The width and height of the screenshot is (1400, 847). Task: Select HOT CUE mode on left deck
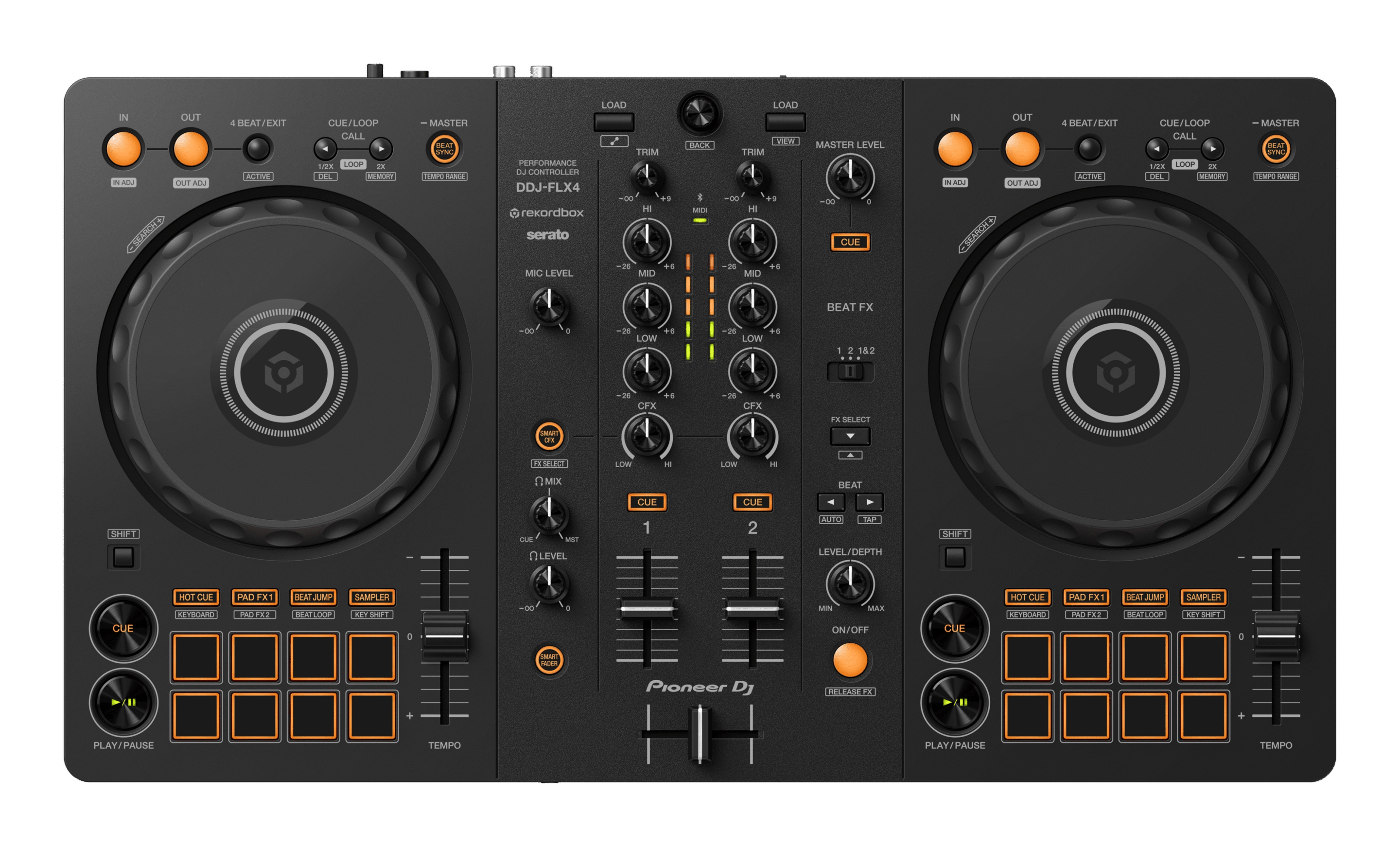(x=196, y=597)
